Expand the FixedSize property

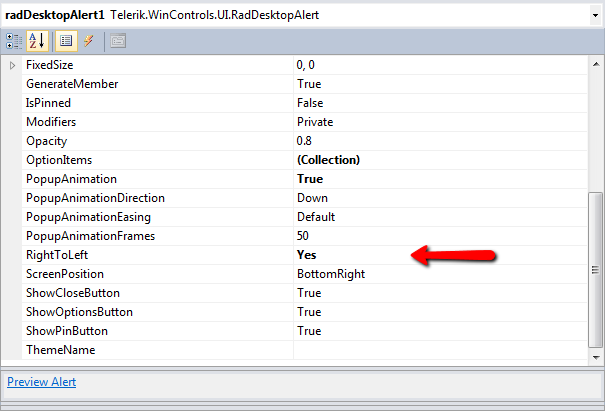[x=13, y=65]
